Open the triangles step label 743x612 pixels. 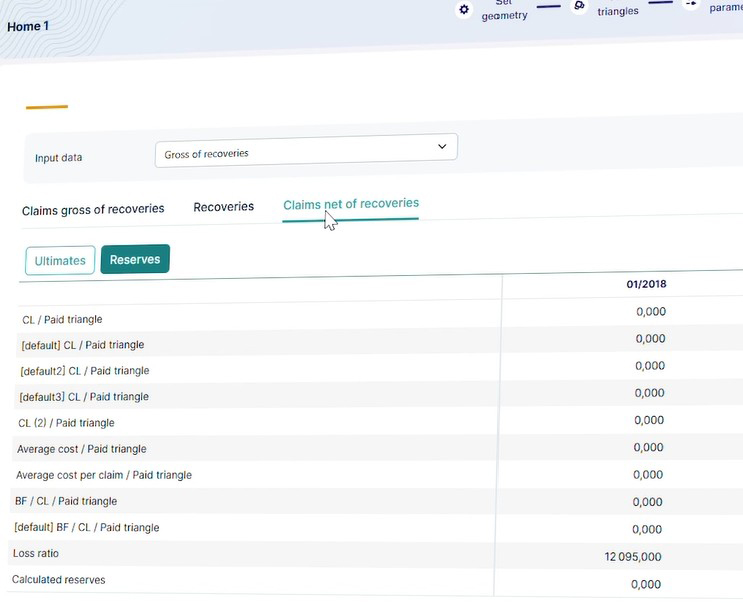[617, 11]
